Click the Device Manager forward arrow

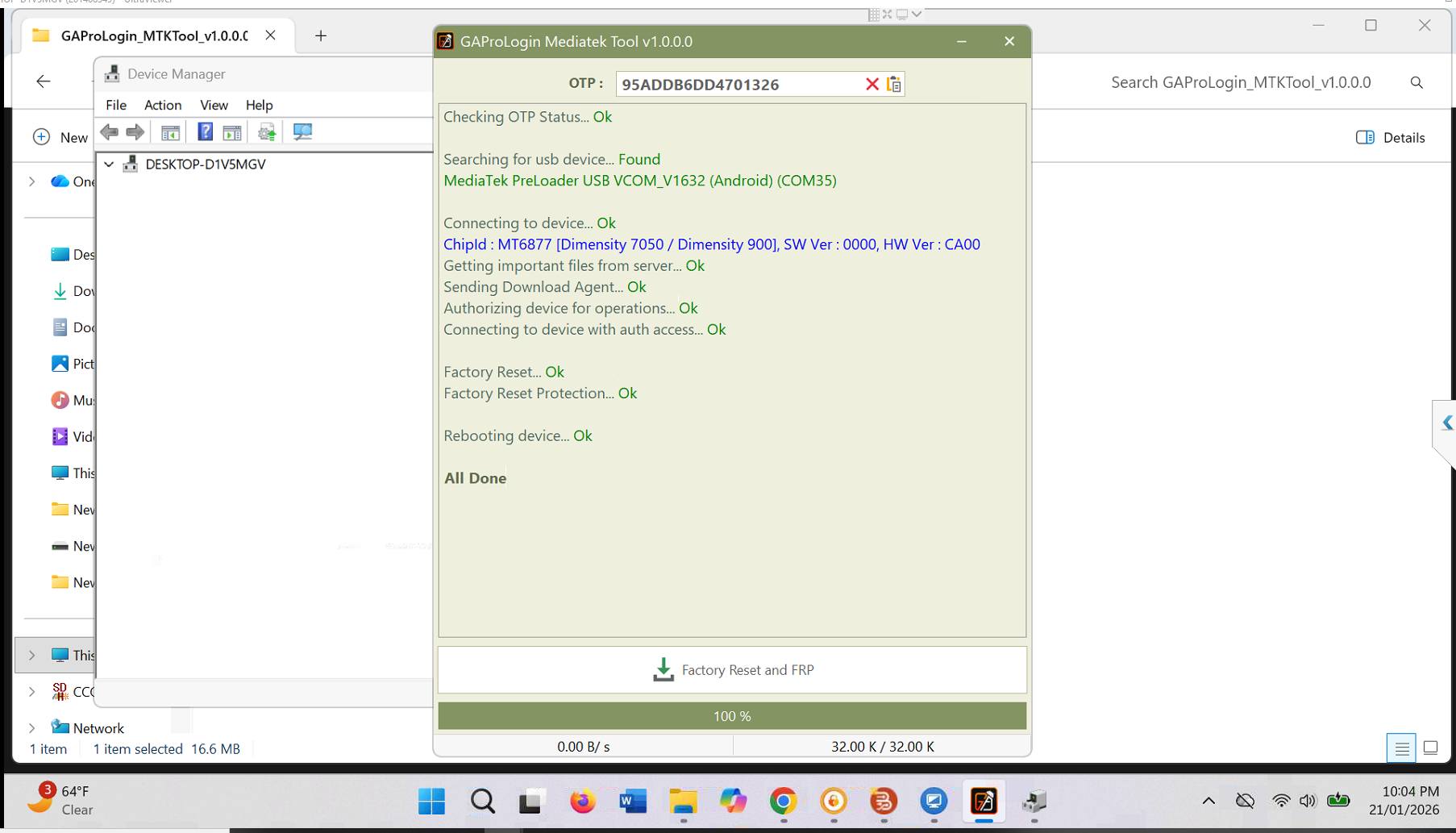[x=135, y=131]
